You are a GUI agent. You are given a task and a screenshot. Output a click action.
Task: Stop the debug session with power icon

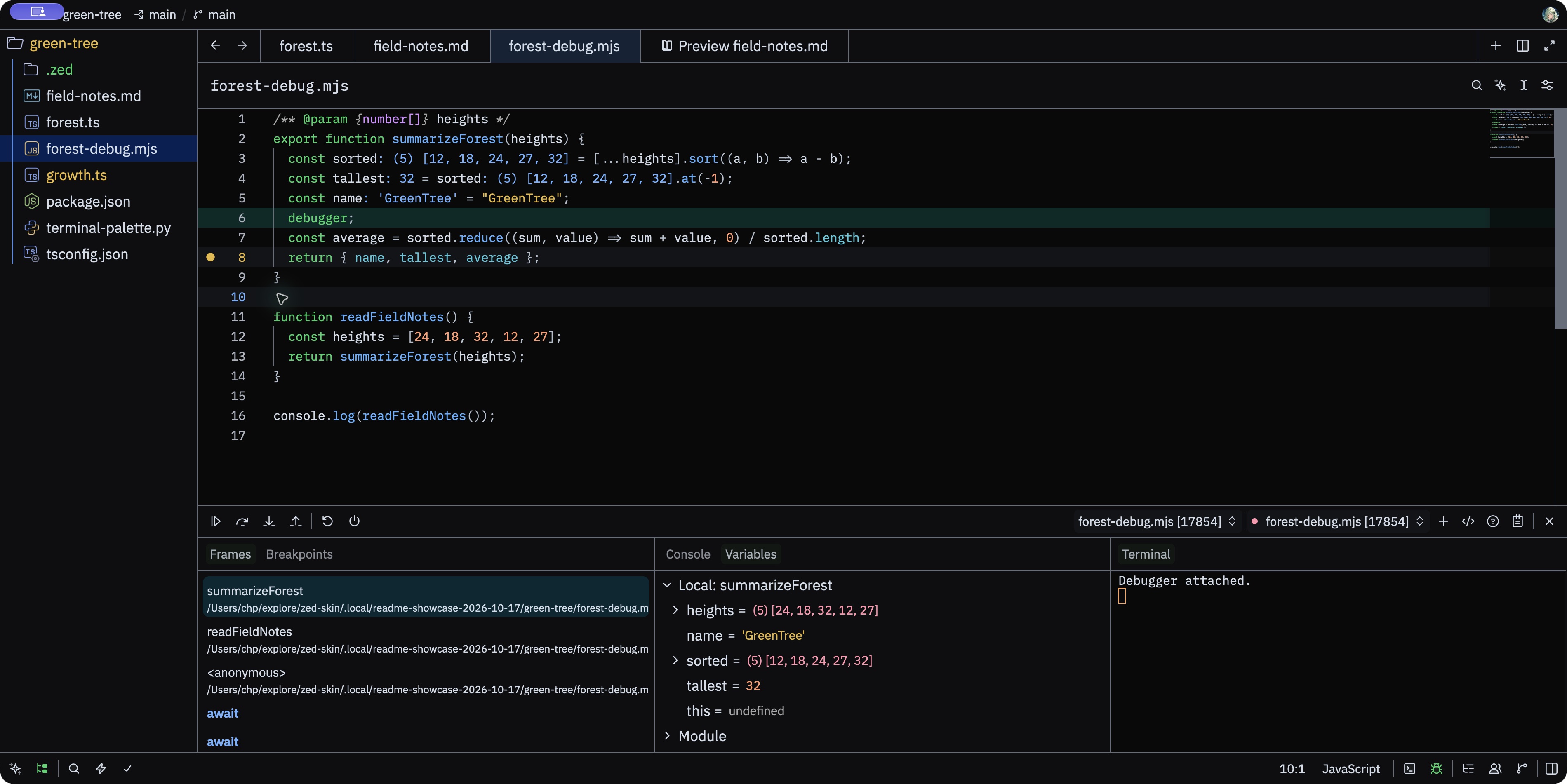point(354,521)
